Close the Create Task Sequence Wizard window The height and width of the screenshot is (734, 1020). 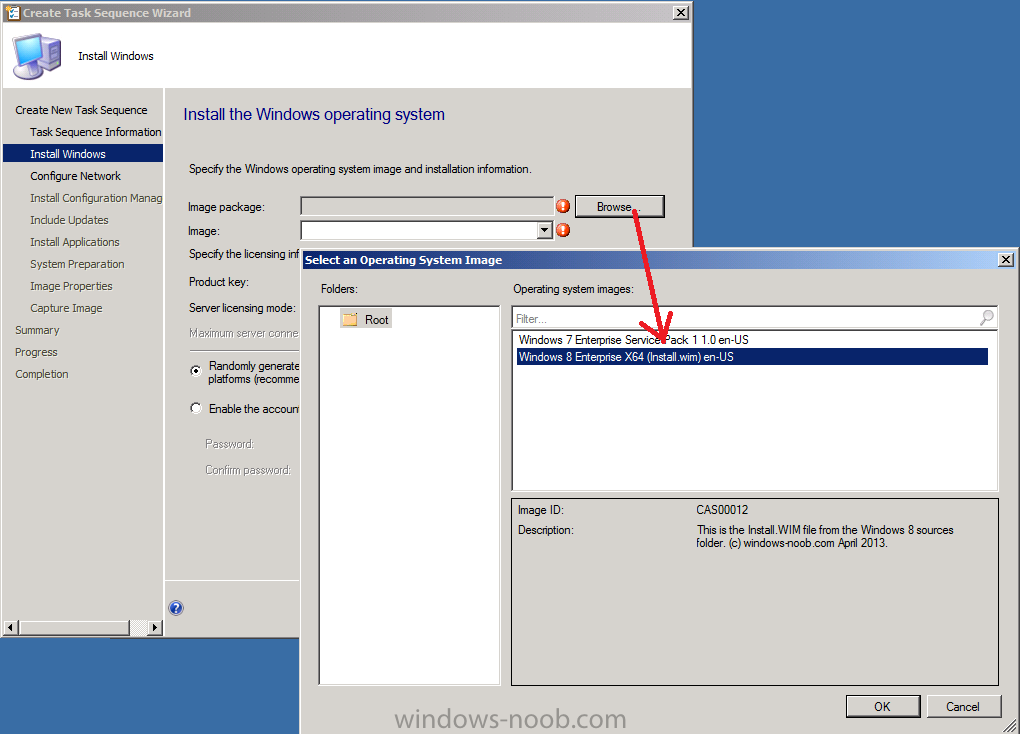tap(680, 12)
